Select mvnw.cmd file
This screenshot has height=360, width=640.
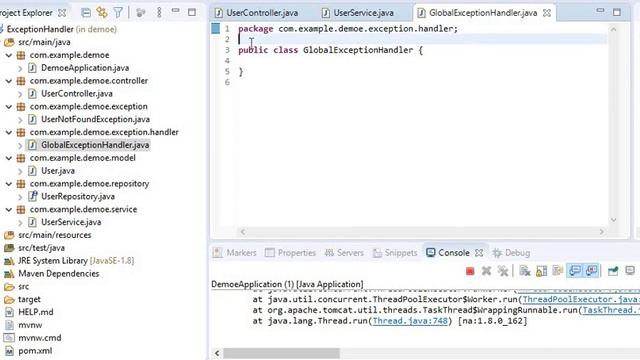40,338
